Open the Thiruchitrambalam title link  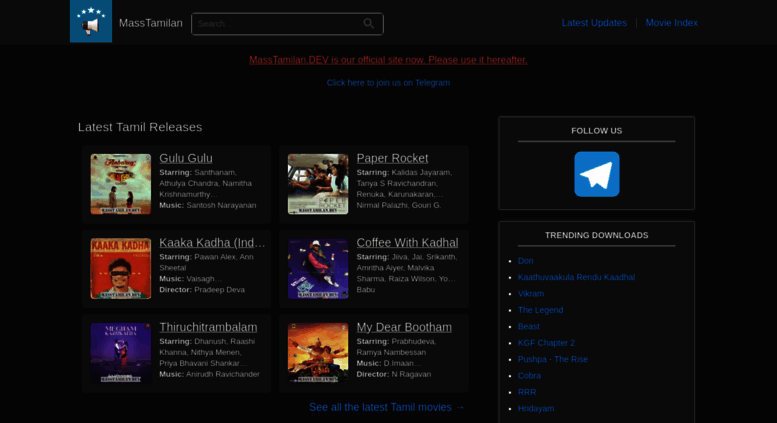[208, 327]
